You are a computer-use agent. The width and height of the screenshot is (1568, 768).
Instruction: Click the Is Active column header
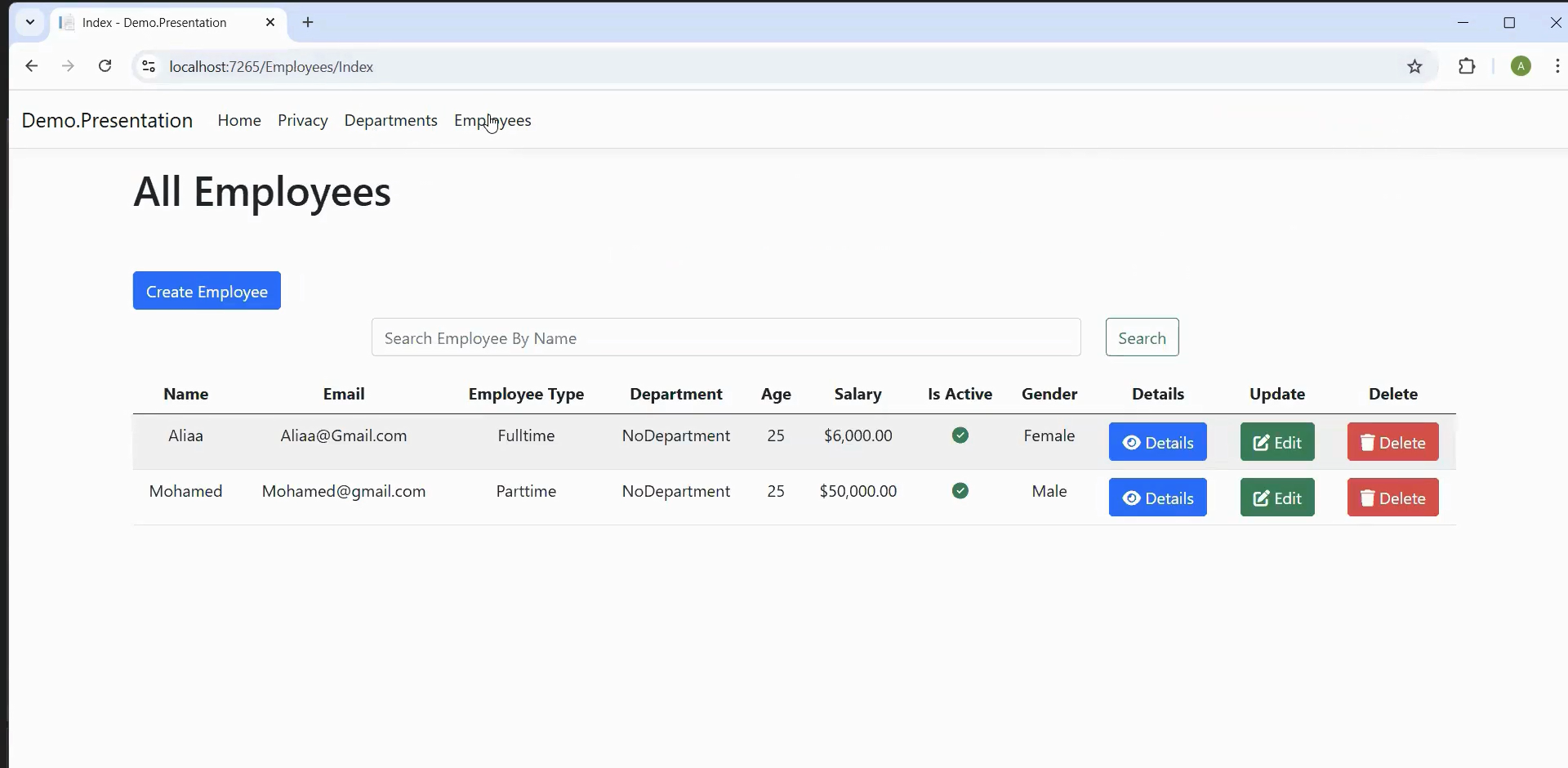tap(960, 394)
